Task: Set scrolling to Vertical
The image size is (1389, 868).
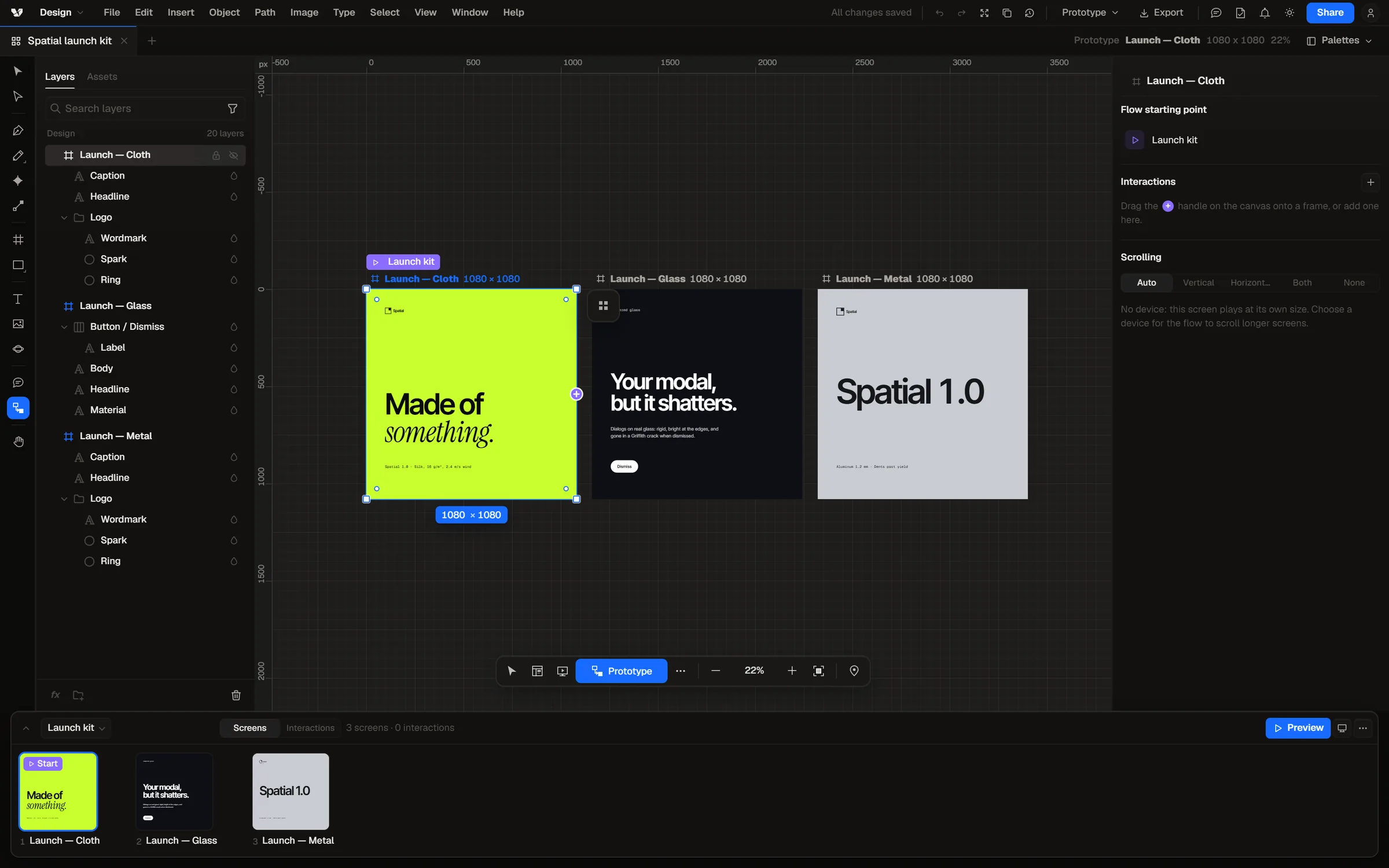Action: click(1198, 283)
